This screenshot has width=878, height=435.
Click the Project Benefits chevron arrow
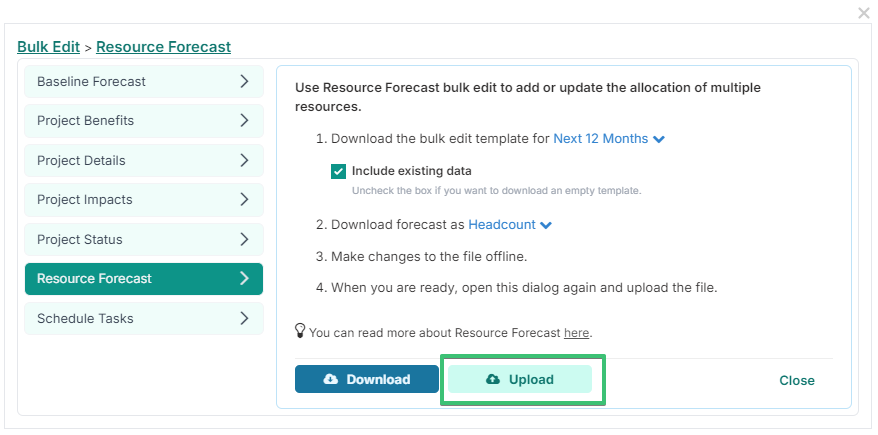[x=244, y=120]
